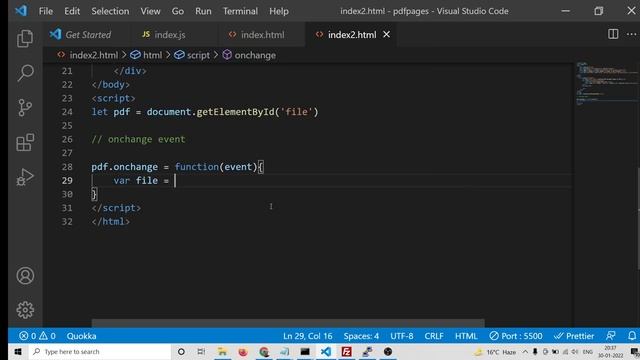Expand the script breadcrumb segment
Image resolution: width=640 pixels, height=360 pixels.
pyautogui.click(x=198, y=55)
